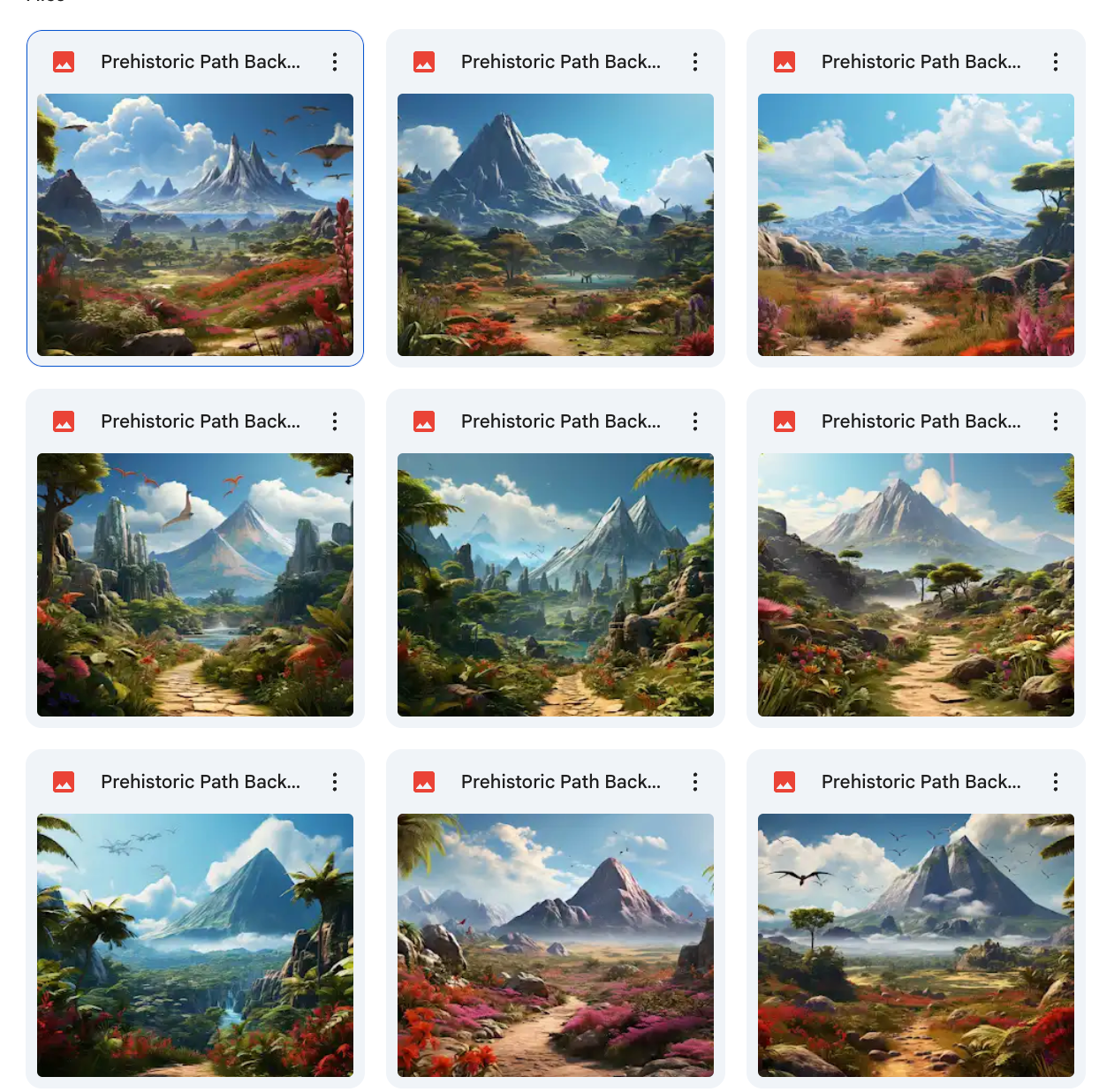Image resolution: width=1099 pixels, height=1092 pixels.
Task: Open three-dot menu of middle-row left file
Action: pyautogui.click(x=335, y=421)
